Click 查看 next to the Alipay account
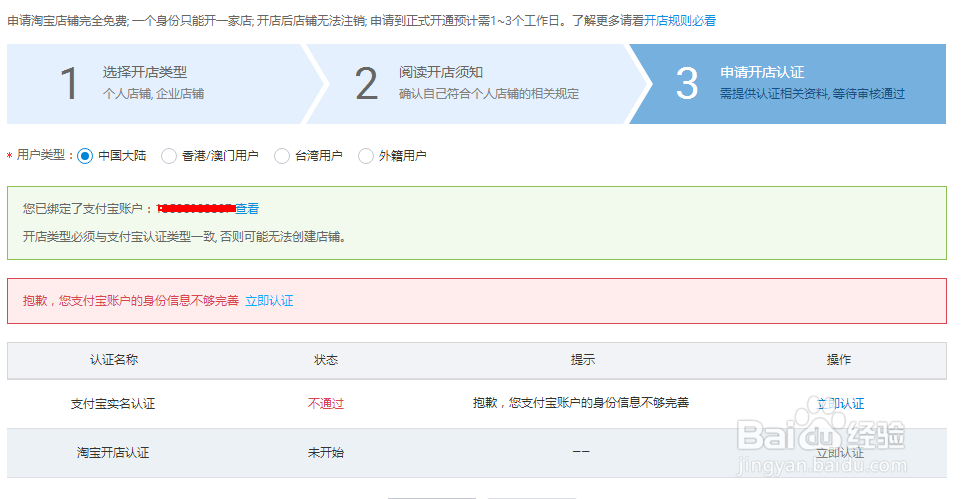Image resolution: width=961 pixels, height=499 pixels. pos(247,209)
